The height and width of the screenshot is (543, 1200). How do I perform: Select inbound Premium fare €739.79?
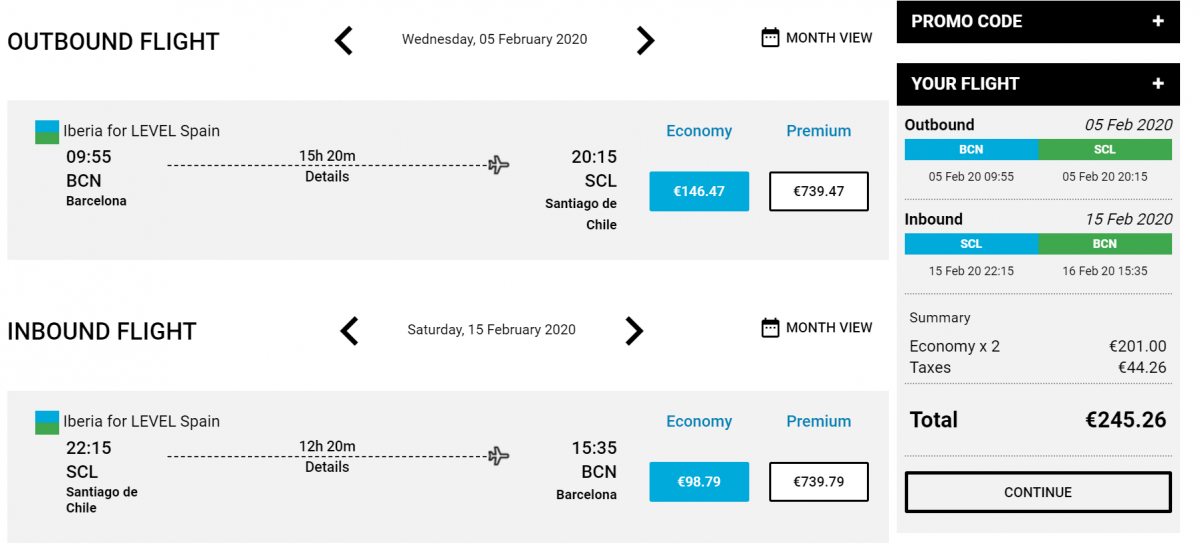click(818, 482)
